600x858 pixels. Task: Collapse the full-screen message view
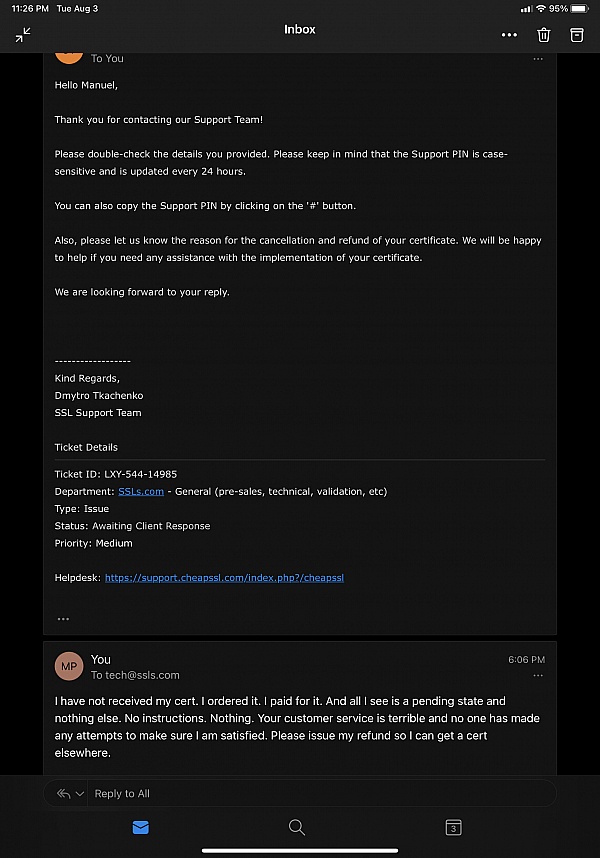(x=23, y=35)
